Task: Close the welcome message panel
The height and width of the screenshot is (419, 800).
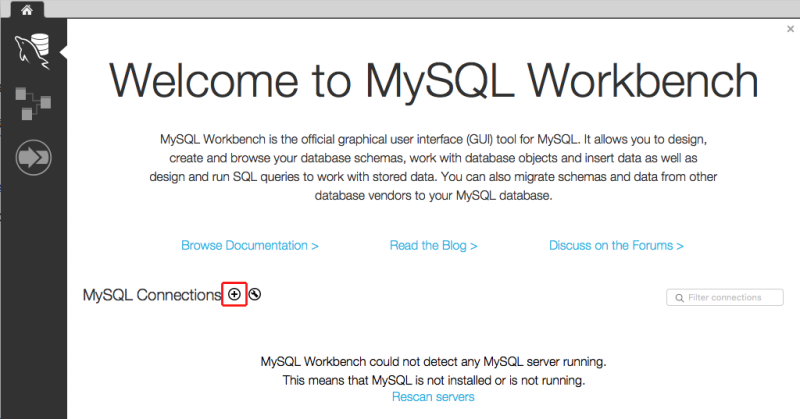Action: pos(790,29)
